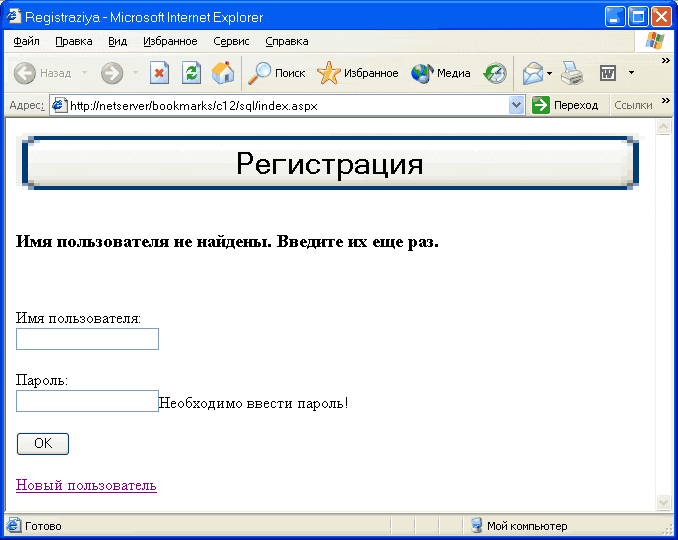The image size is (678, 540).
Task: Open the History clock icon
Action: tap(495, 73)
